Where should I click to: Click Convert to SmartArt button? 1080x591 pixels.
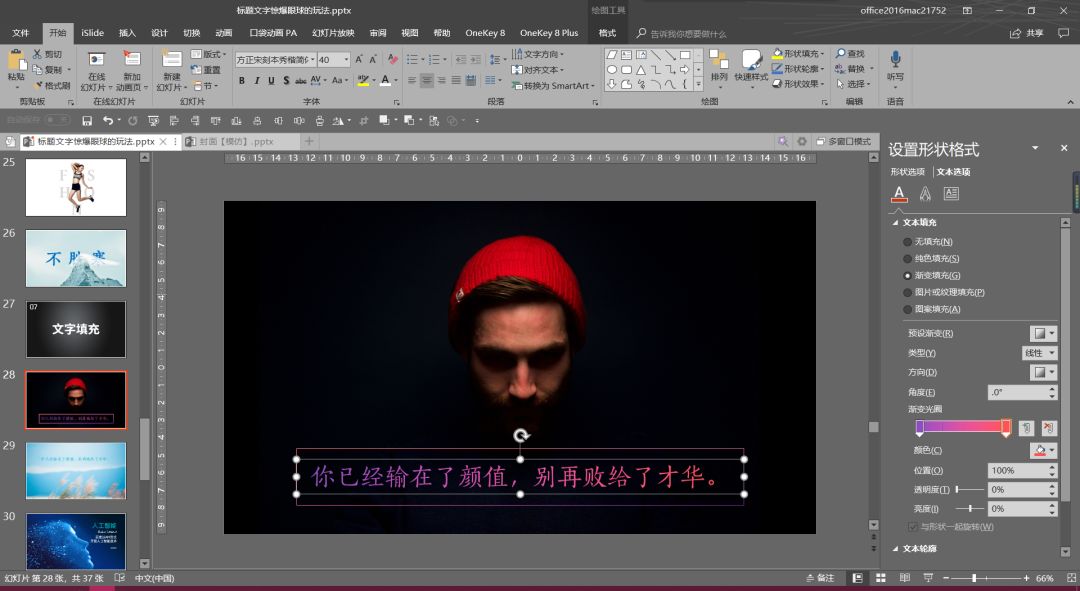pos(551,85)
